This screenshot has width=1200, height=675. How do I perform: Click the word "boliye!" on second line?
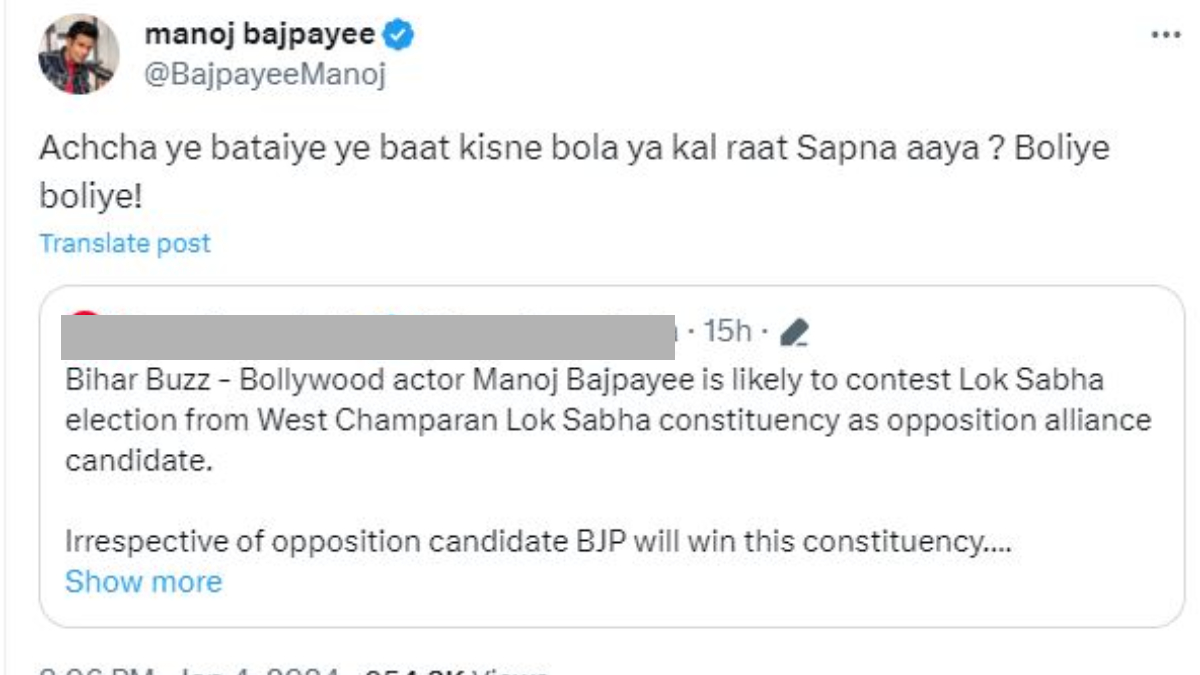tap(91, 194)
